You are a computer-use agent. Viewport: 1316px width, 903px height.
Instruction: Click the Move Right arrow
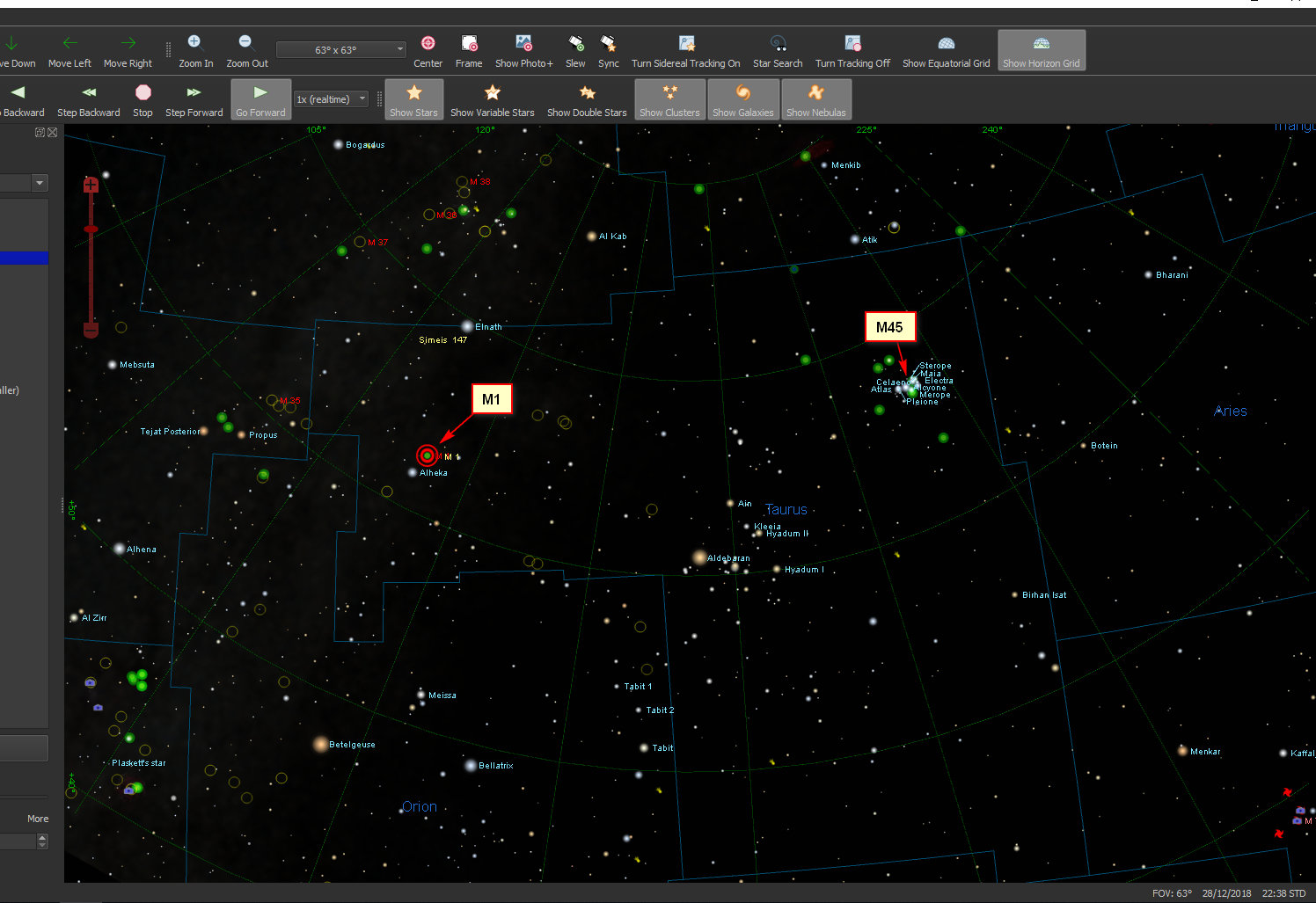click(128, 50)
